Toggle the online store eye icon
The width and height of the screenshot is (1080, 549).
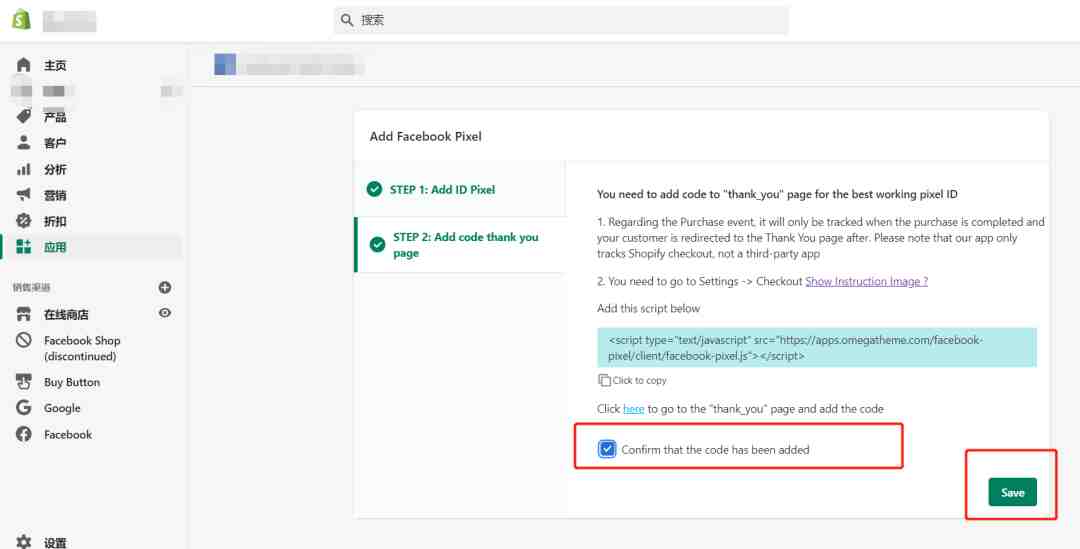tap(165, 313)
